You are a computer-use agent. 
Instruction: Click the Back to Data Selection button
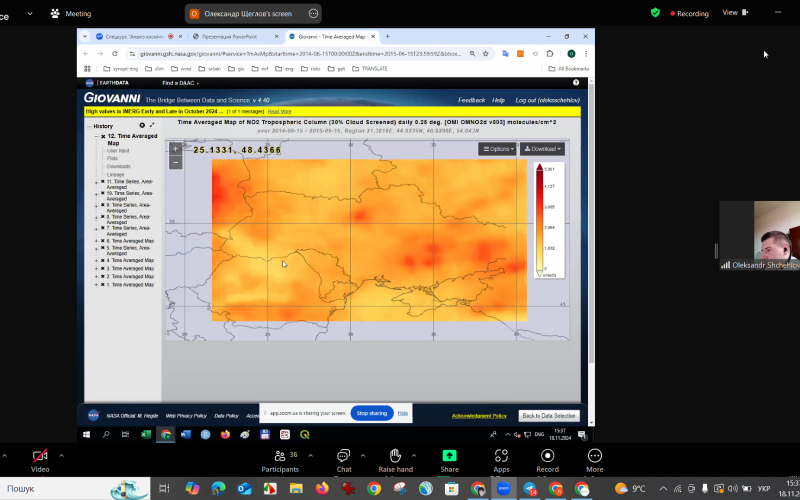(x=549, y=416)
